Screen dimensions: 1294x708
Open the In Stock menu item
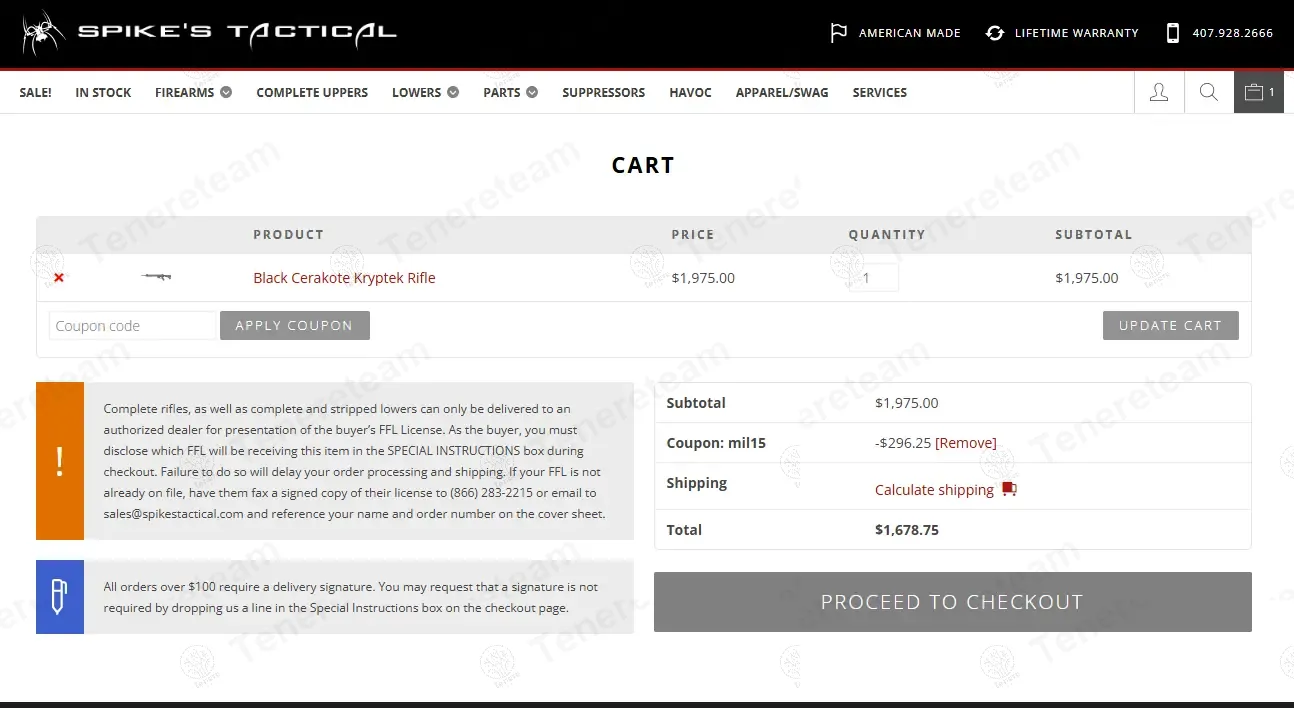pyautogui.click(x=103, y=92)
